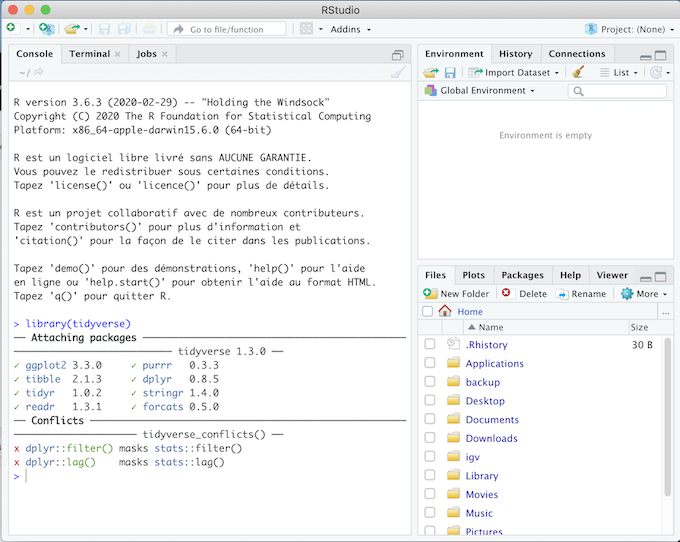
Task: Click Load Workspace icon in Environment pane
Action: 430,72
